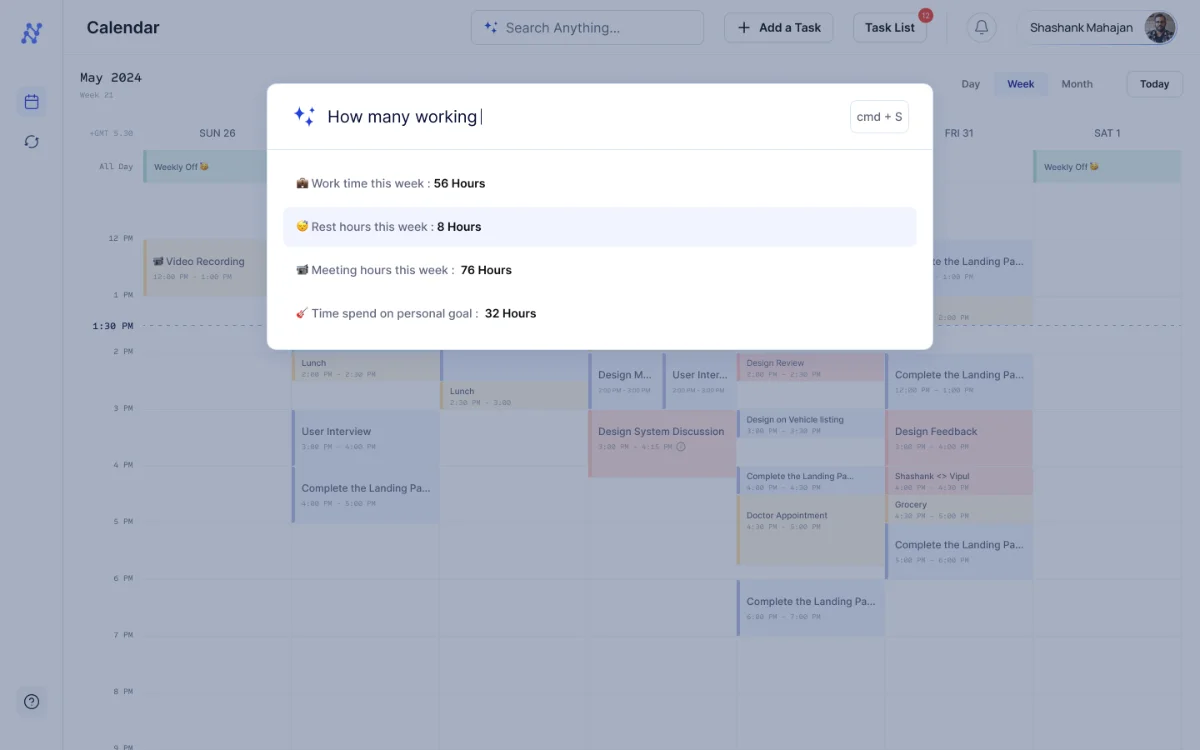Viewport: 1200px width, 750px height.
Task: Click the Today button
Action: pyautogui.click(x=1154, y=84)
